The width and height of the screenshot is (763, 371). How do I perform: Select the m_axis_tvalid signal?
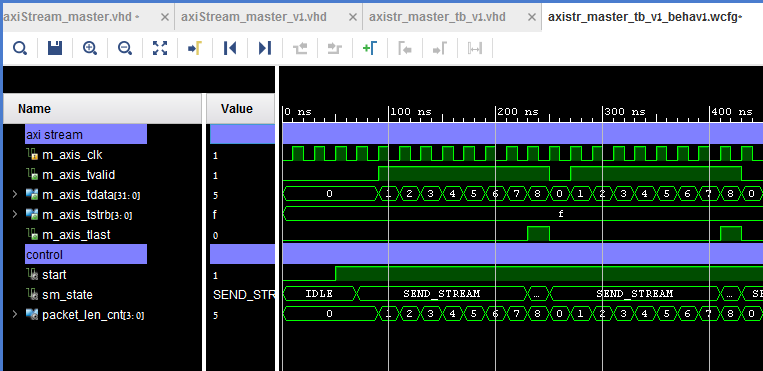(x=79, y=175)
